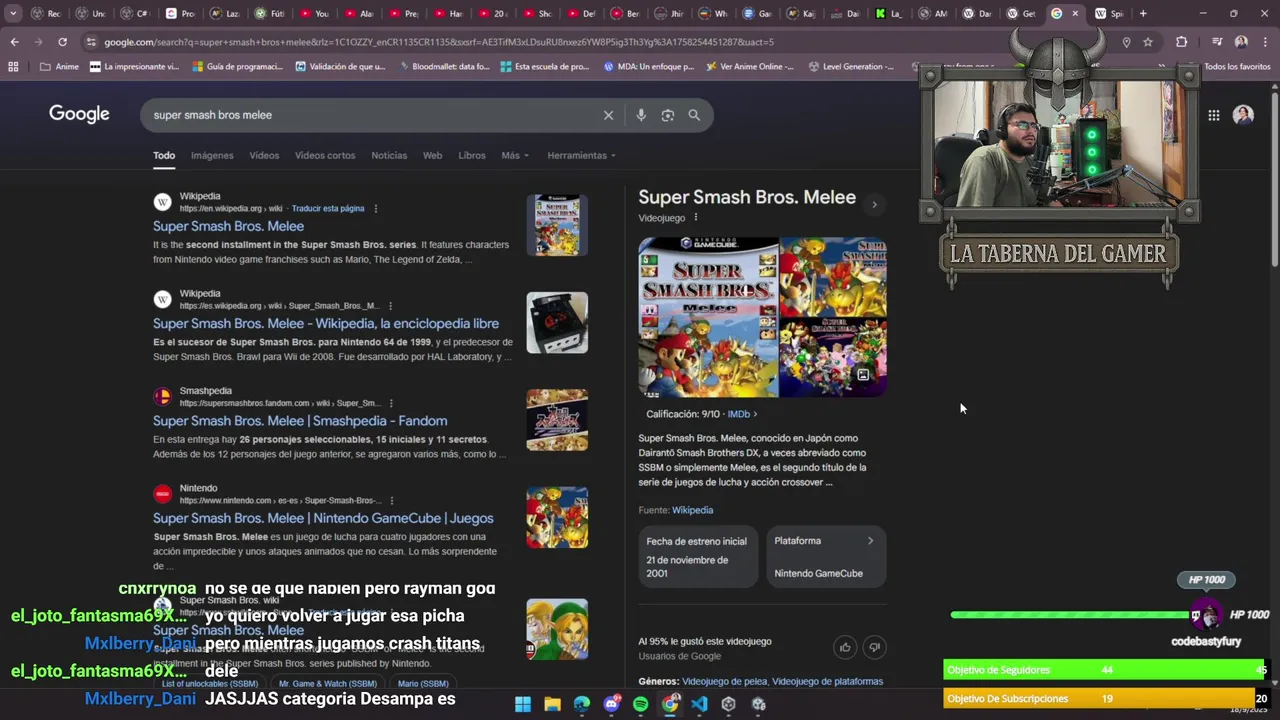Switch to the Imágenes search tab
Viewport: 1280px width, 720px height.
click(x=212, y=155)
